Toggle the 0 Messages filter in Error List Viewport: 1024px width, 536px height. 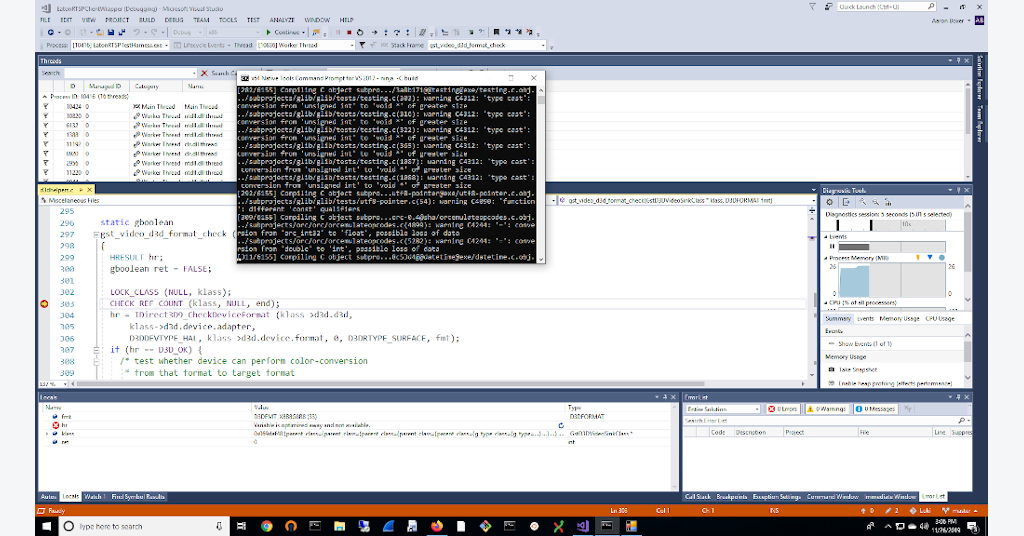[875, 409]
